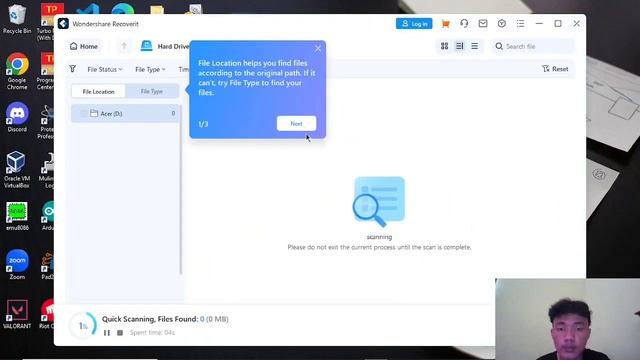Open VALORANT desktop shortcut
640x360 pixels.
(x=17, y=314)
